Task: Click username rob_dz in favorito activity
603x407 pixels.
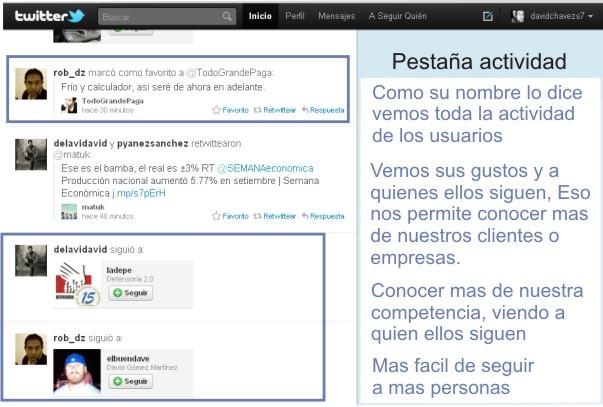Action: [69, 73]
